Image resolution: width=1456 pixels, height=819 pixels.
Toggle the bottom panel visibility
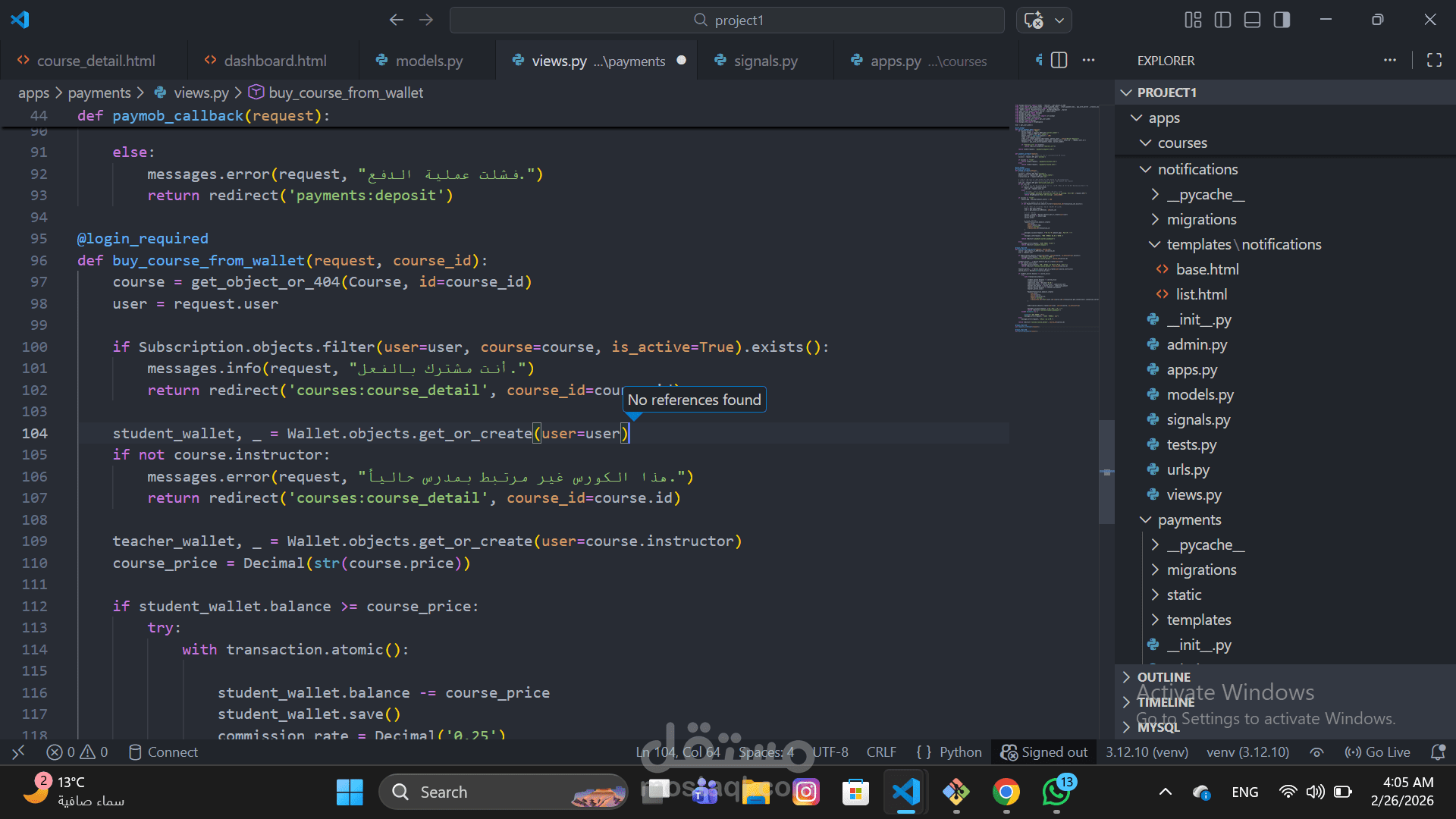tap(1252, 20)
